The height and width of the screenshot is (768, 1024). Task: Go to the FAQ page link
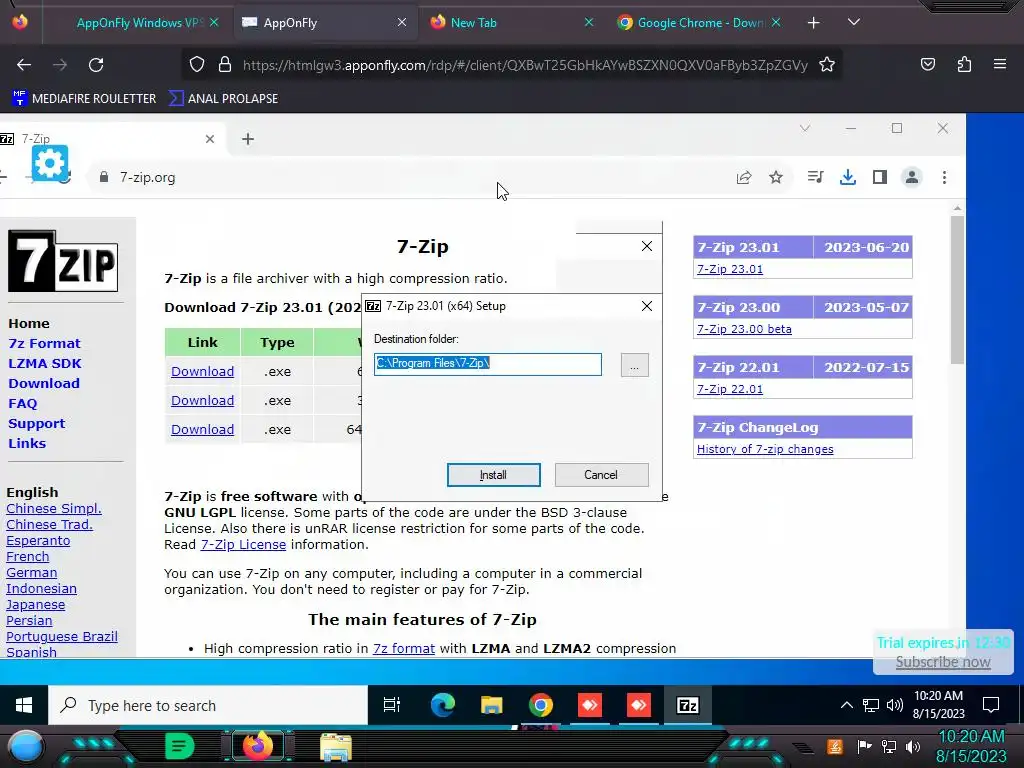(23, 404)
